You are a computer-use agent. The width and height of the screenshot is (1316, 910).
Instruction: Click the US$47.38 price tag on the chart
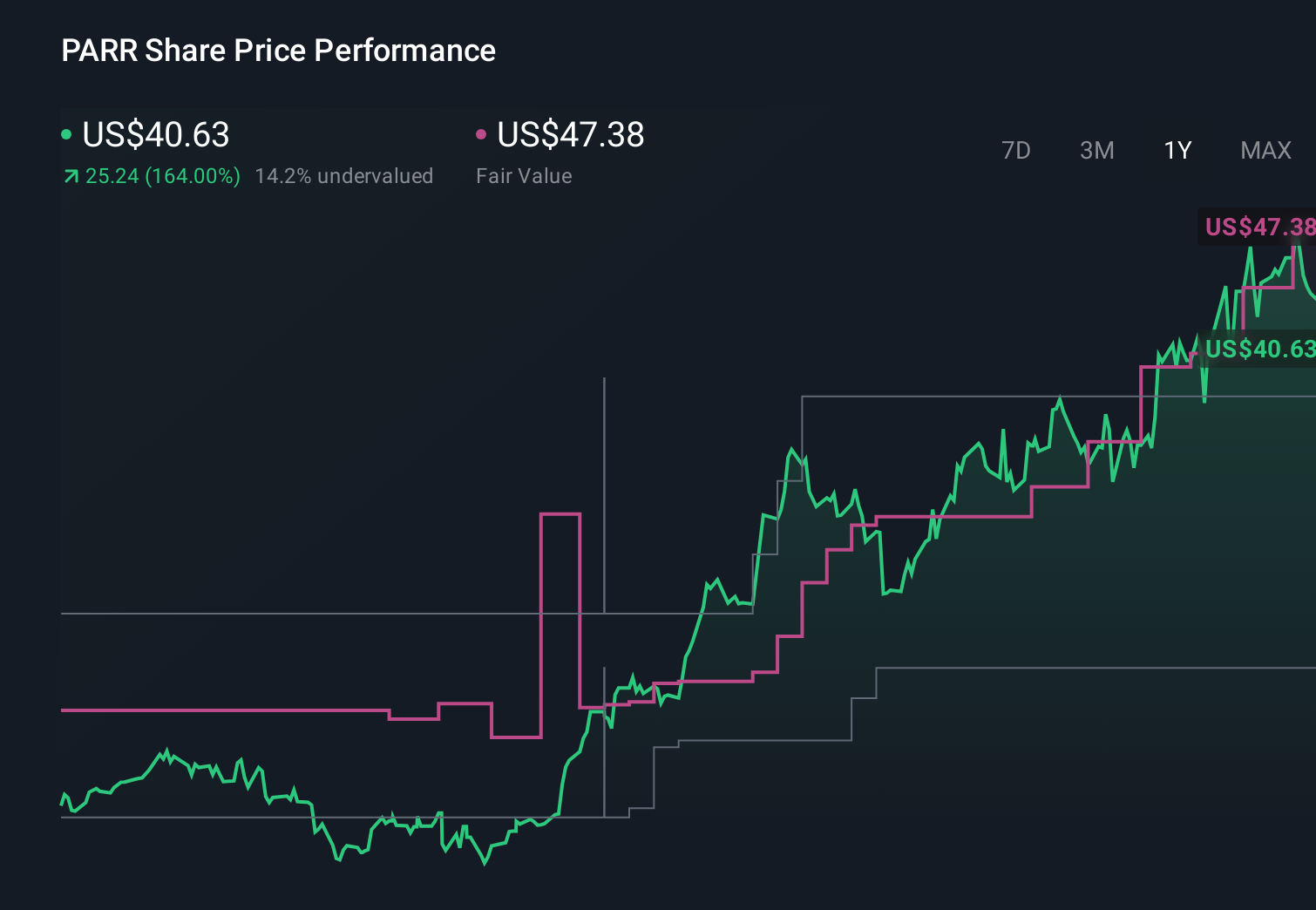pyautogui.click(x=1258, y=227)
